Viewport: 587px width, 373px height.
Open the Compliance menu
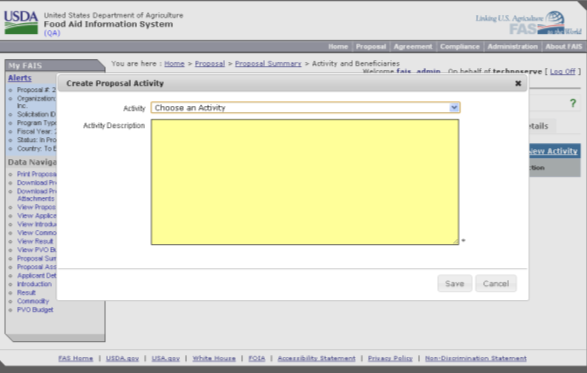point(460,46)
